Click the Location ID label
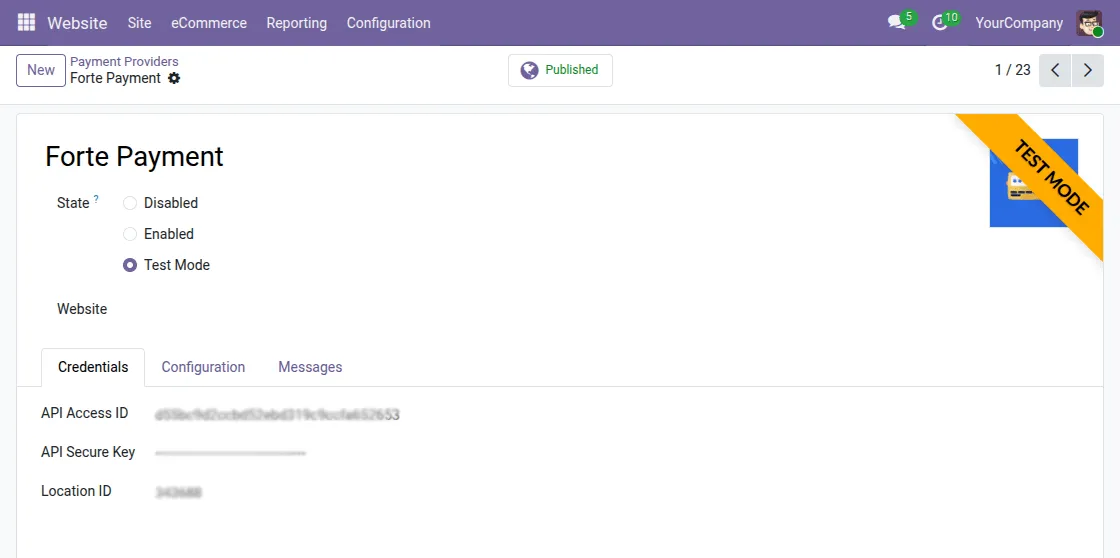This screenshot has height=558, width=1120. click(76, 491)
